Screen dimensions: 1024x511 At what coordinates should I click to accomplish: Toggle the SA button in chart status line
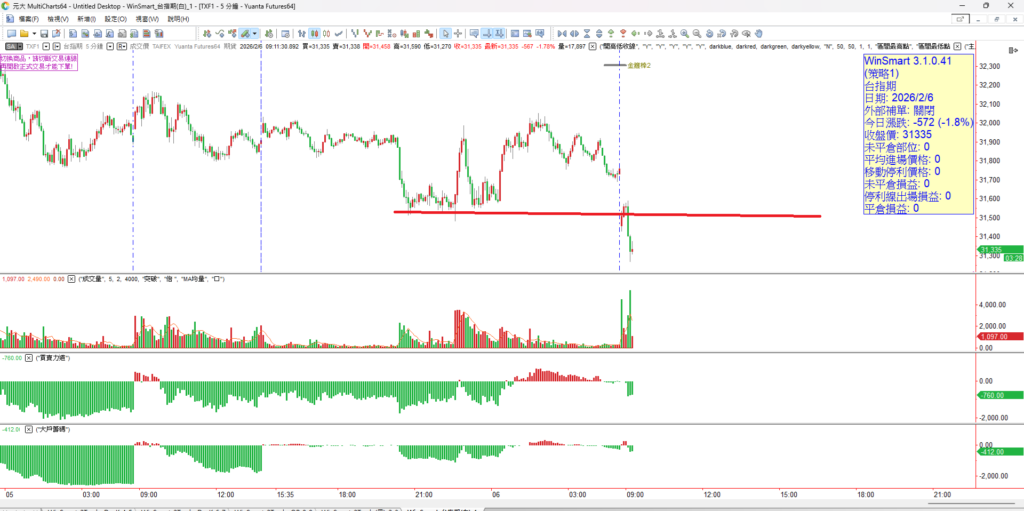tap(12, 46)
